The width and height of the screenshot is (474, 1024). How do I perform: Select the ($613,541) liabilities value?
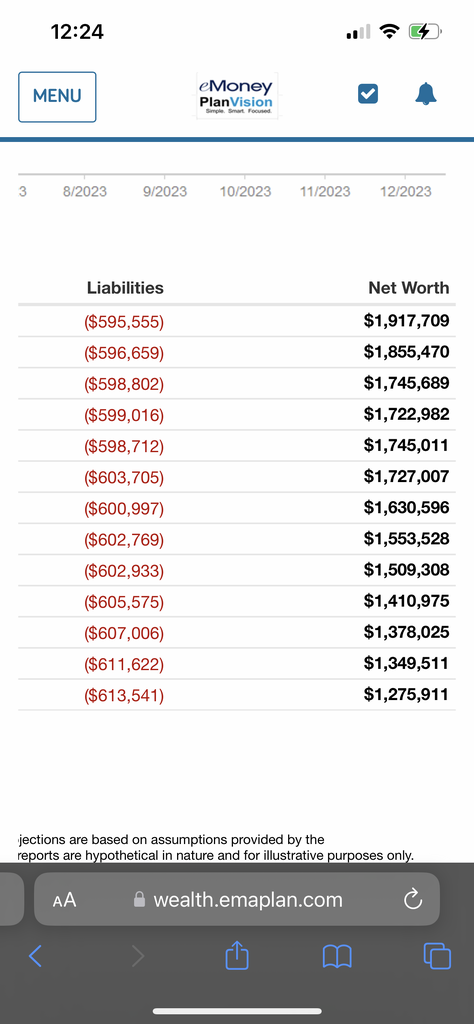coord(124,696)
